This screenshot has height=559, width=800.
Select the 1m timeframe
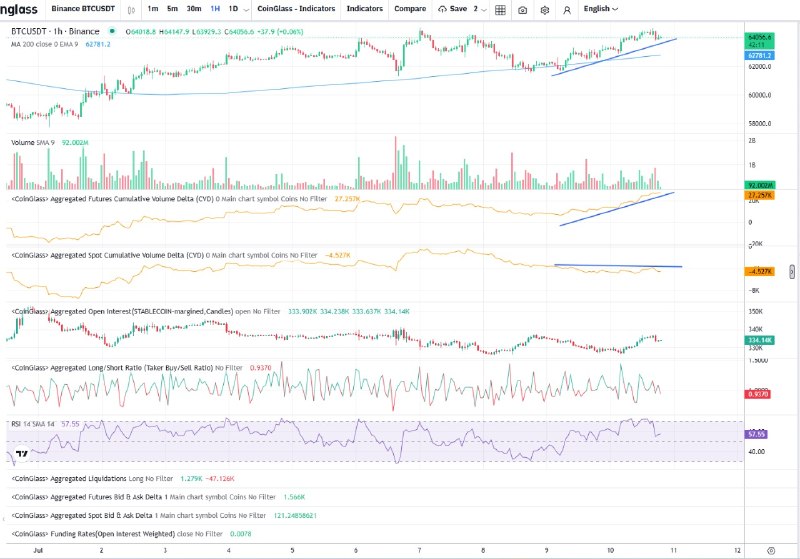[x=153, y=9]
